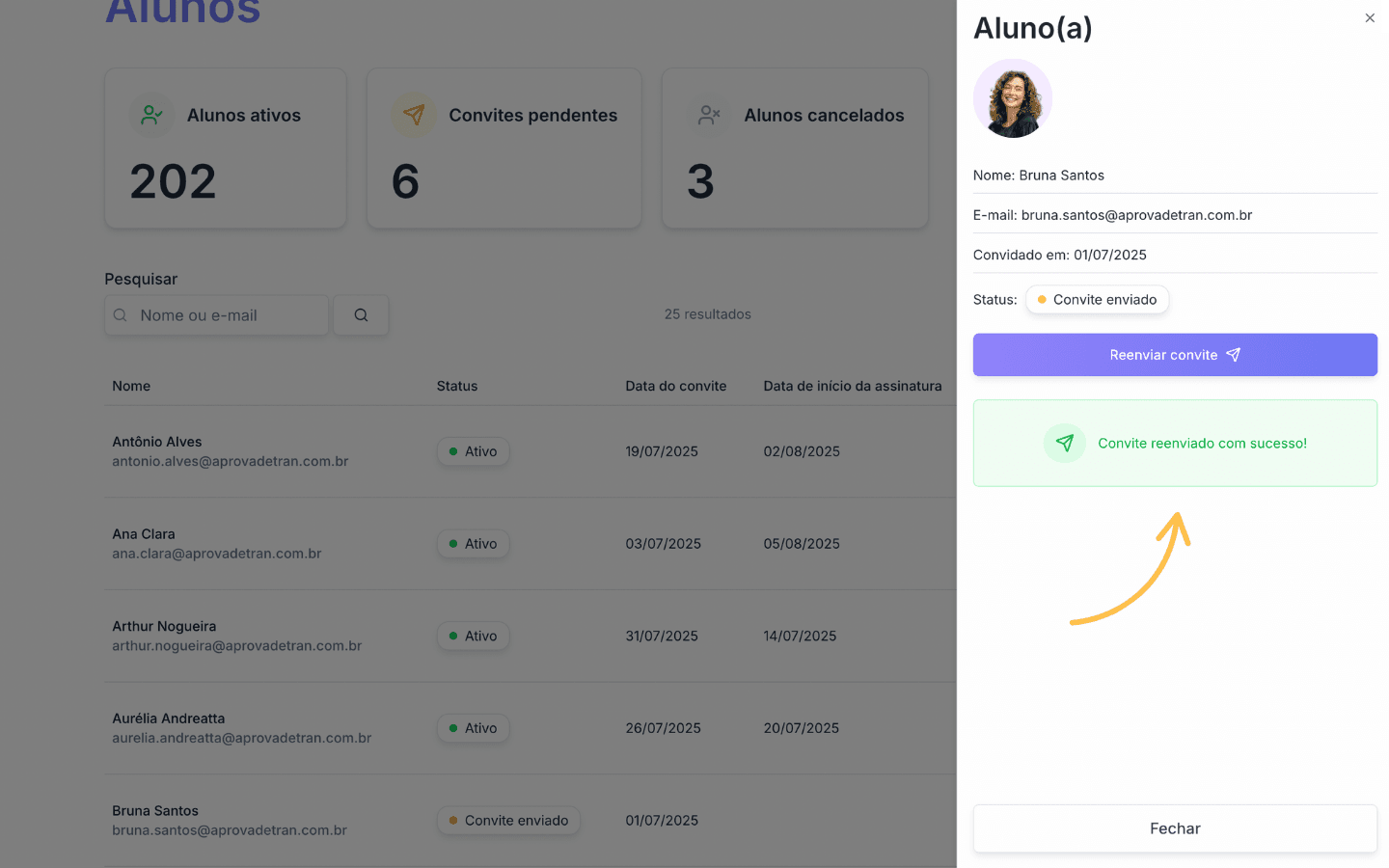Select the Bruna Santos table row name
The height and width of the screenshot is (868, 1389).
pyautogui.click(x=155, y=811)
